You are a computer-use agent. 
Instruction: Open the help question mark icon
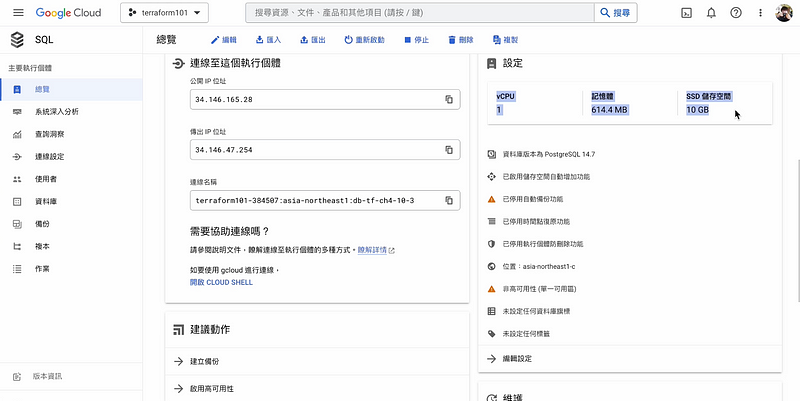tap(736, 13)
